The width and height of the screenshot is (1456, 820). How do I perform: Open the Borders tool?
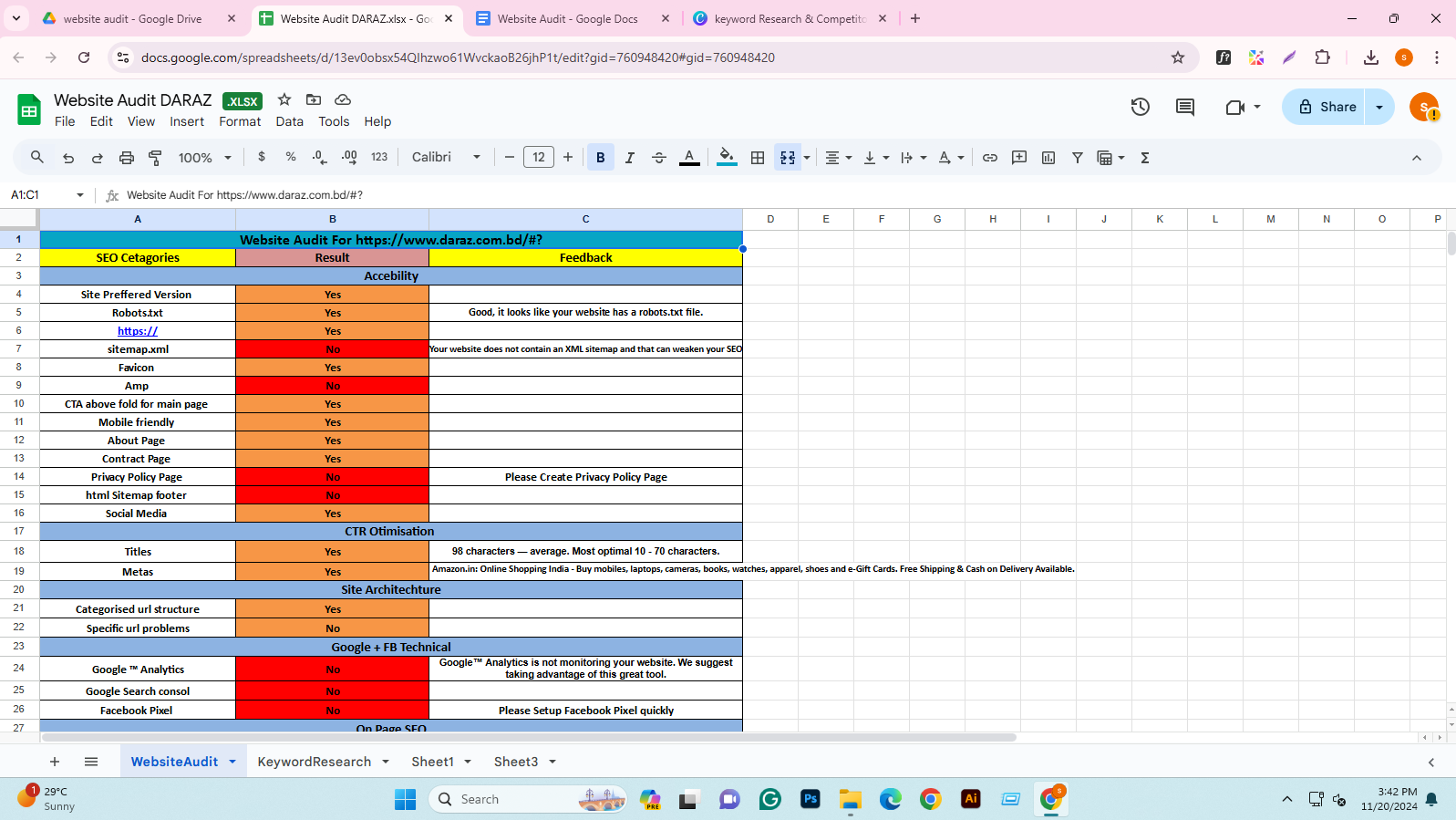pos(757,158)
